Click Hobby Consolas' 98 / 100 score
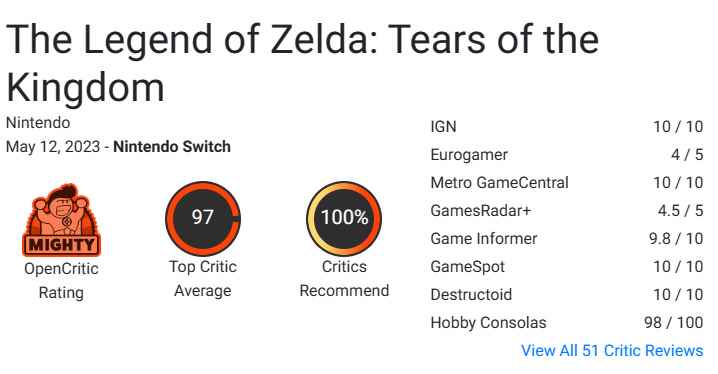 673,323
